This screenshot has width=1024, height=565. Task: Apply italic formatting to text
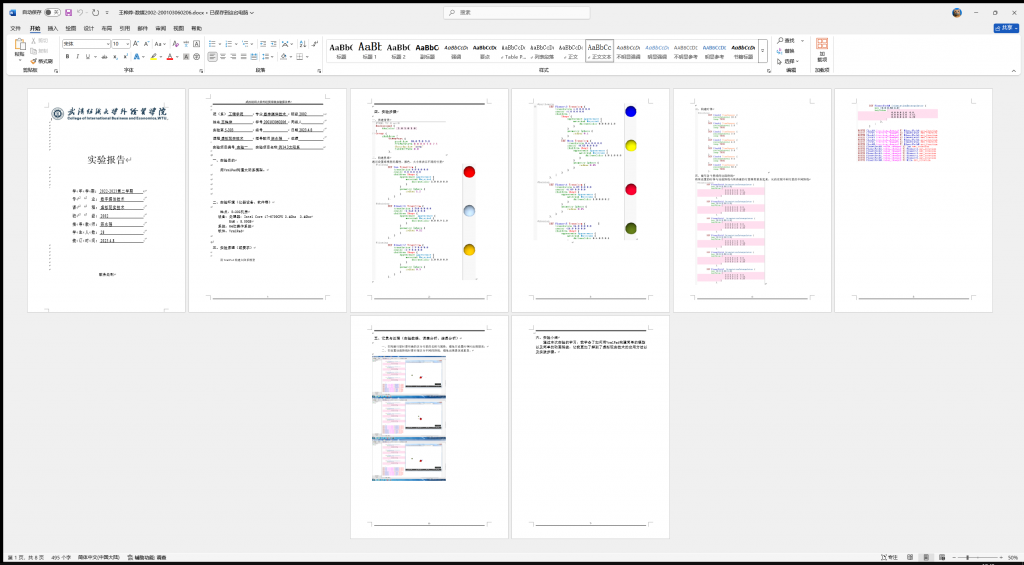[78, 57]
